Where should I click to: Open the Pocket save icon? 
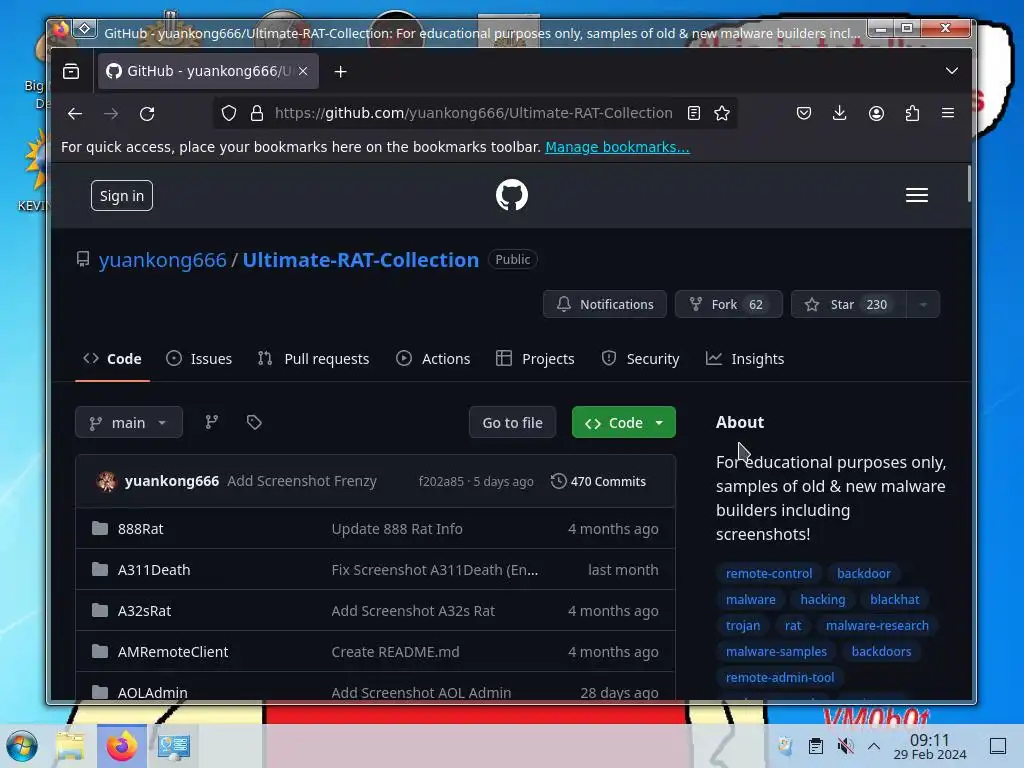coord(804,113)
